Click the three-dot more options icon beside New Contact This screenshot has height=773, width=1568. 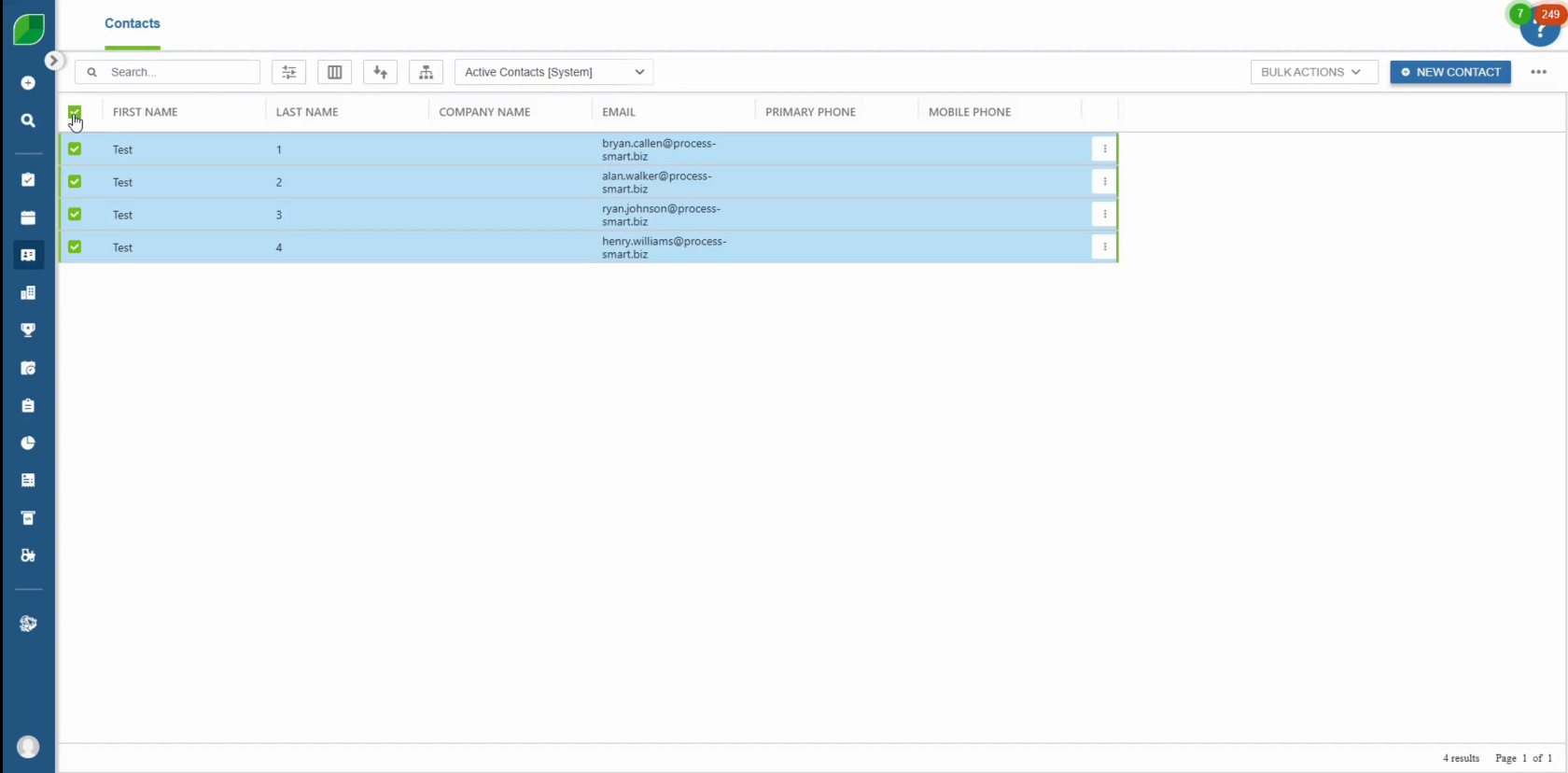[1538, 72]
